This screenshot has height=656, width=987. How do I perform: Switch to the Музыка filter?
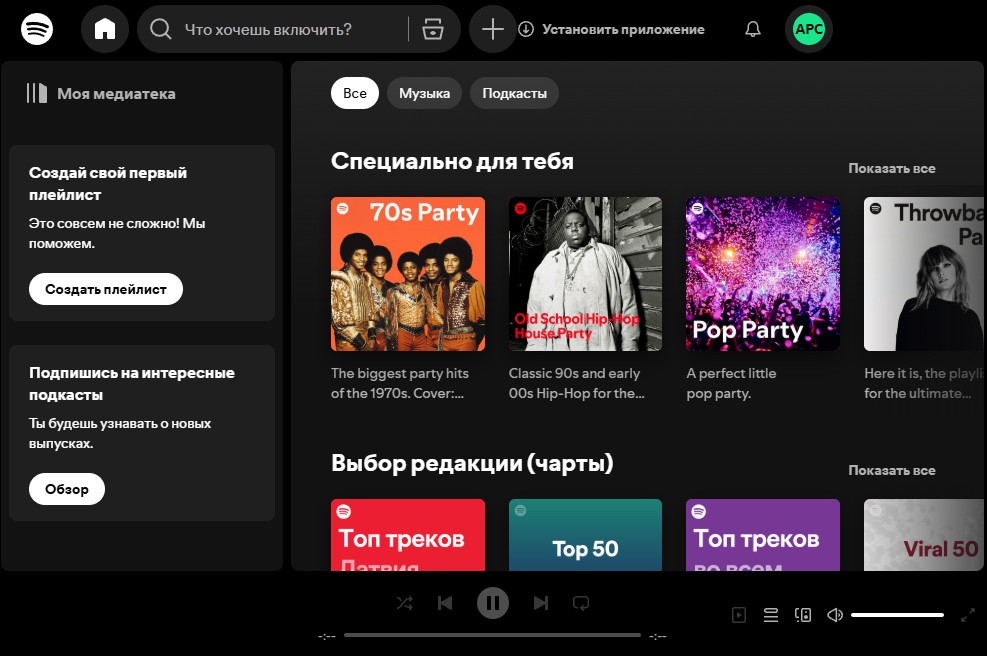coord(424,93)
